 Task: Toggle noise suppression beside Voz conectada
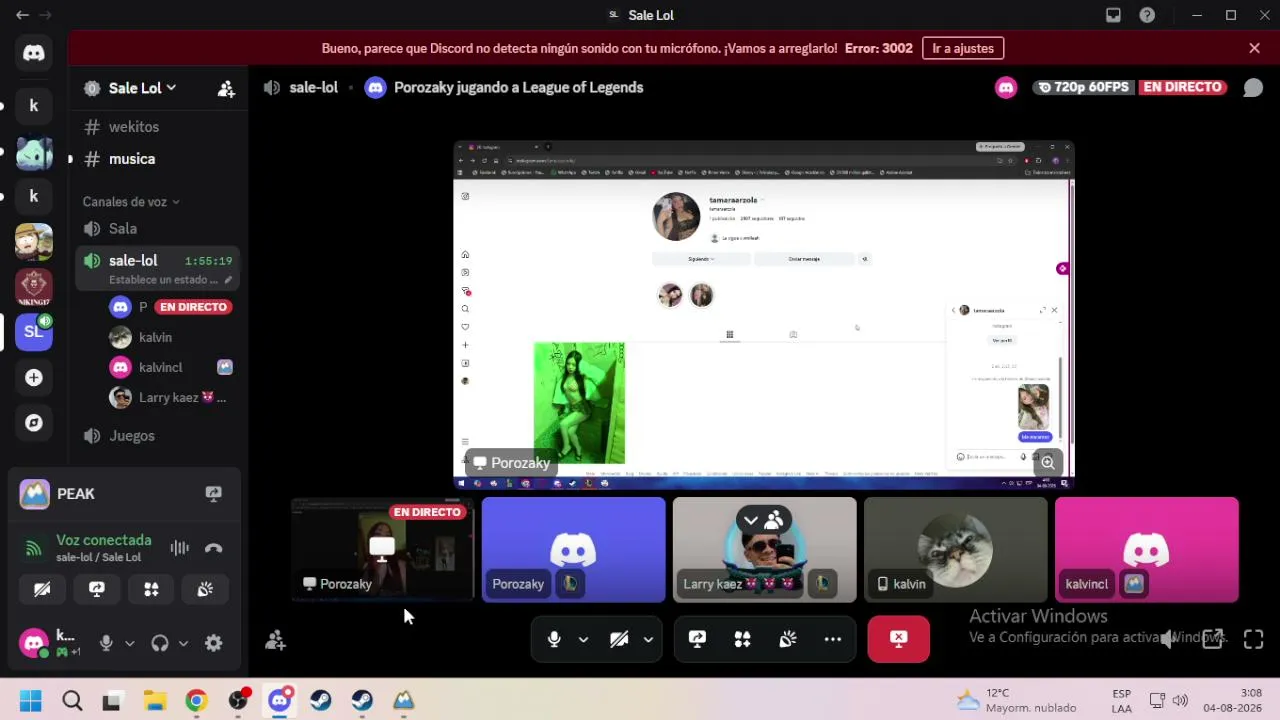(180, 548)
